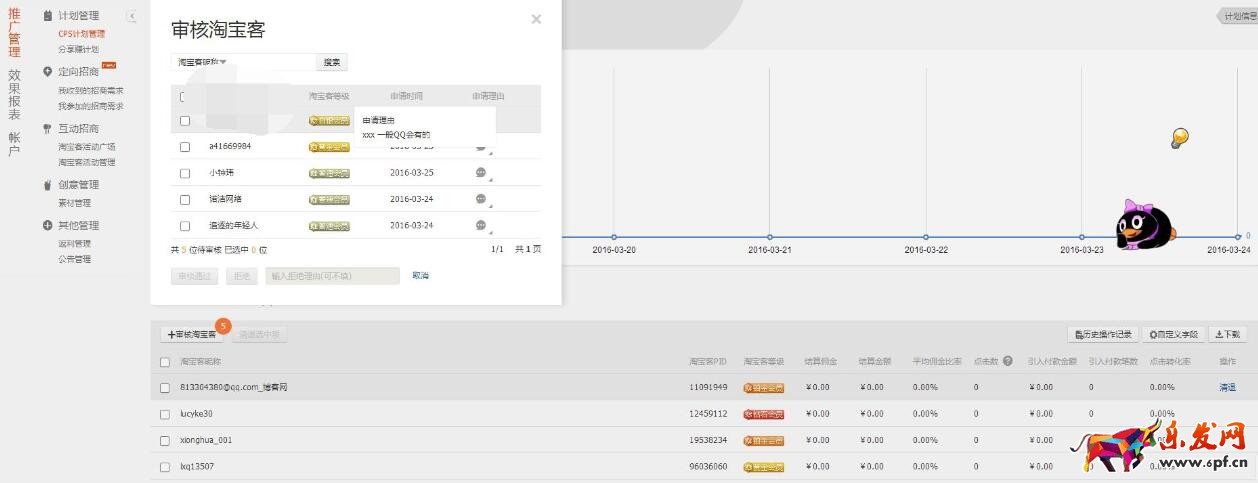This screenshot has width=1258, height=483.
Task: Click the 下载 download button
Action: tap(1228, 335)
